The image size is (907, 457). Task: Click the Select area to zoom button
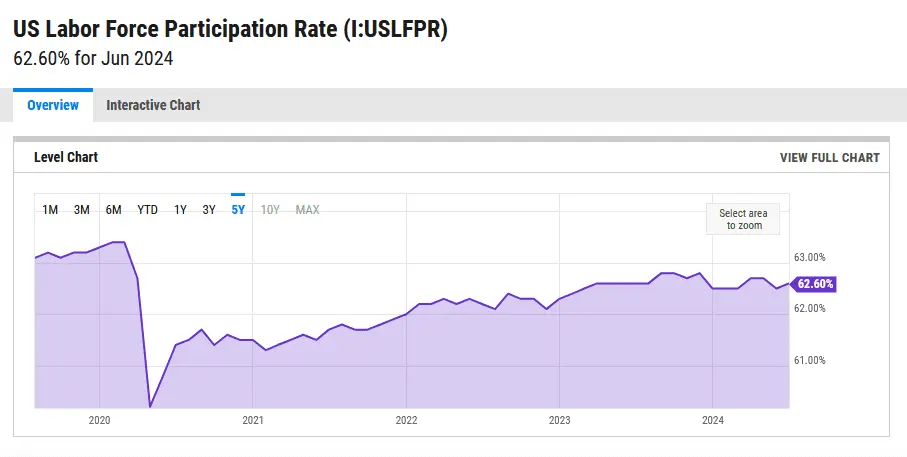(743, 219)
